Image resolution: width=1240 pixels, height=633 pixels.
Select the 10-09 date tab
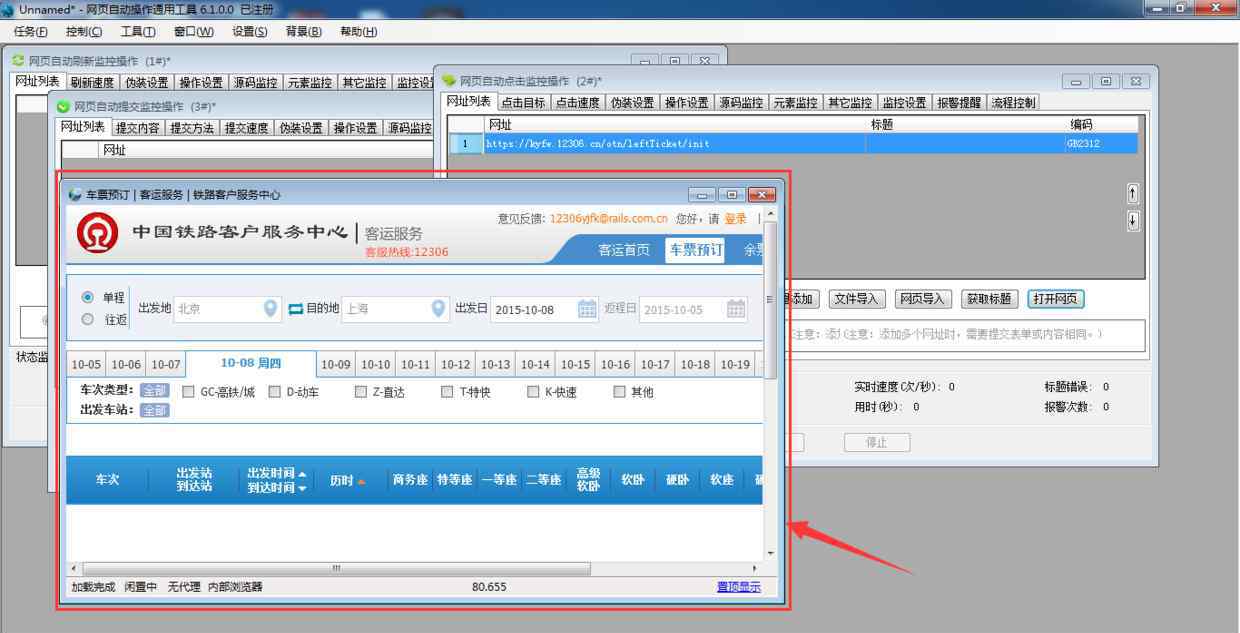coord(336,365)
